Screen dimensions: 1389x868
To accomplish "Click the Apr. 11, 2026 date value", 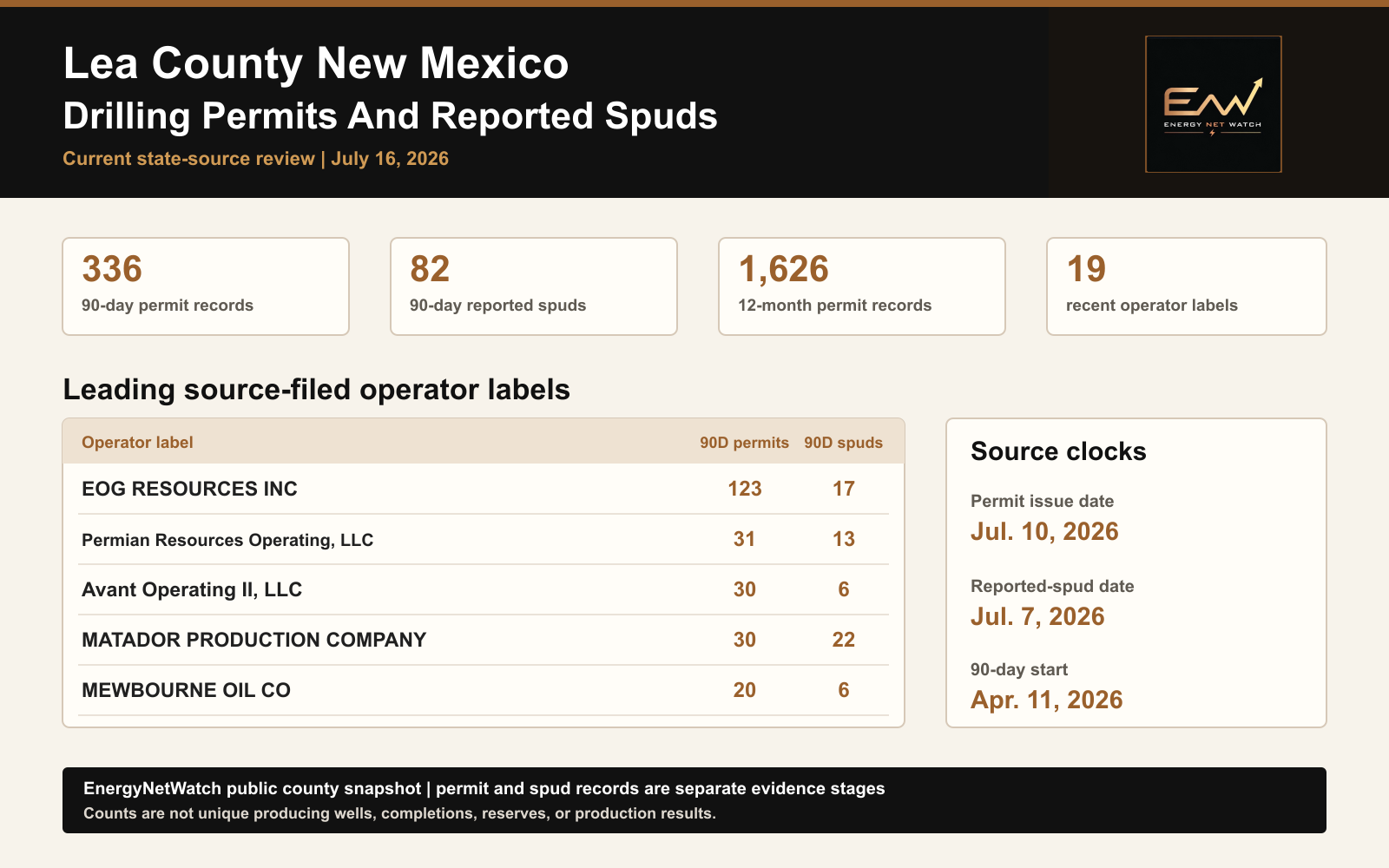I will pyautogui.click(x=1047, y=700).
